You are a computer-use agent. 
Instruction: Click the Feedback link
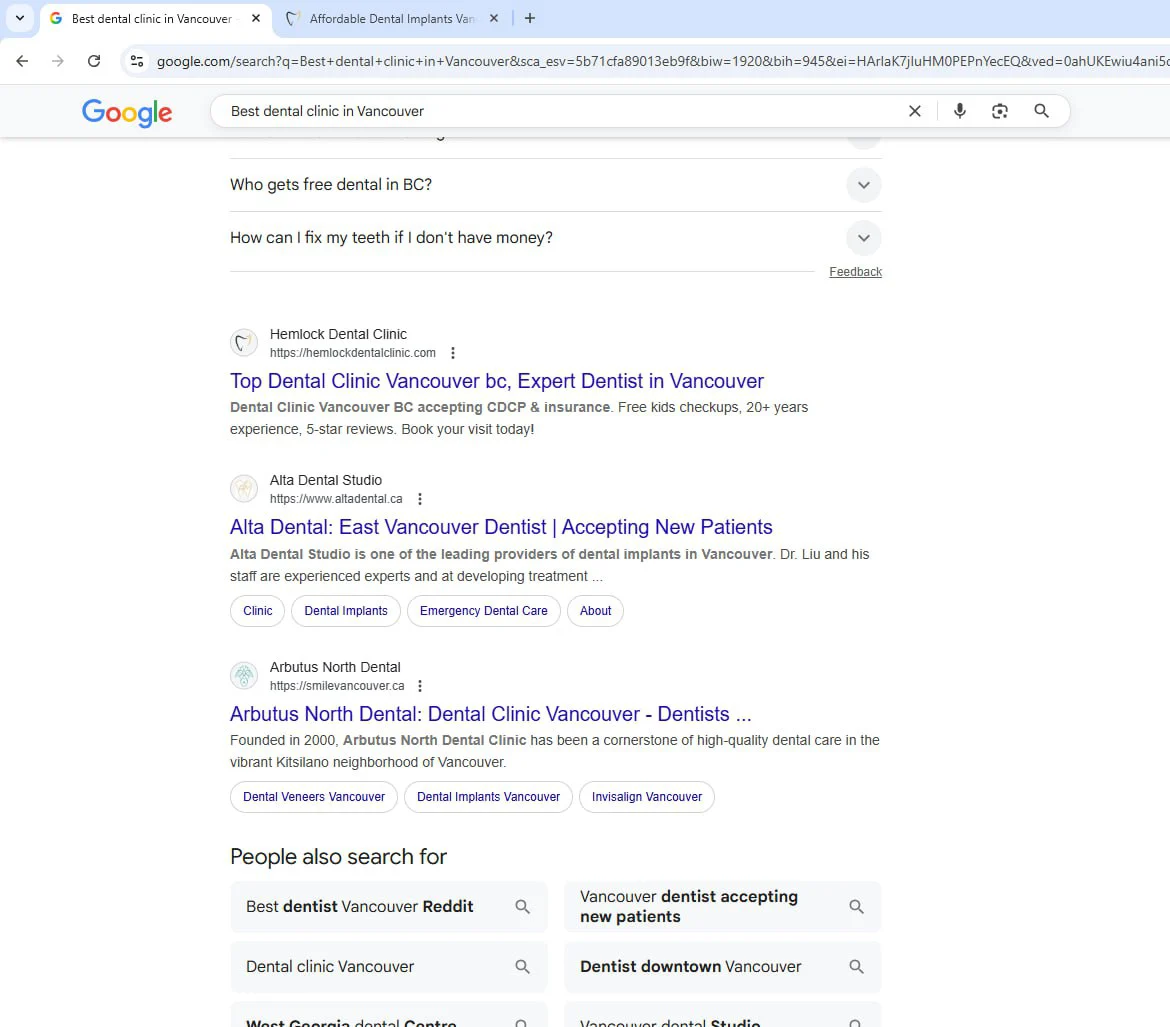point(855,272)
